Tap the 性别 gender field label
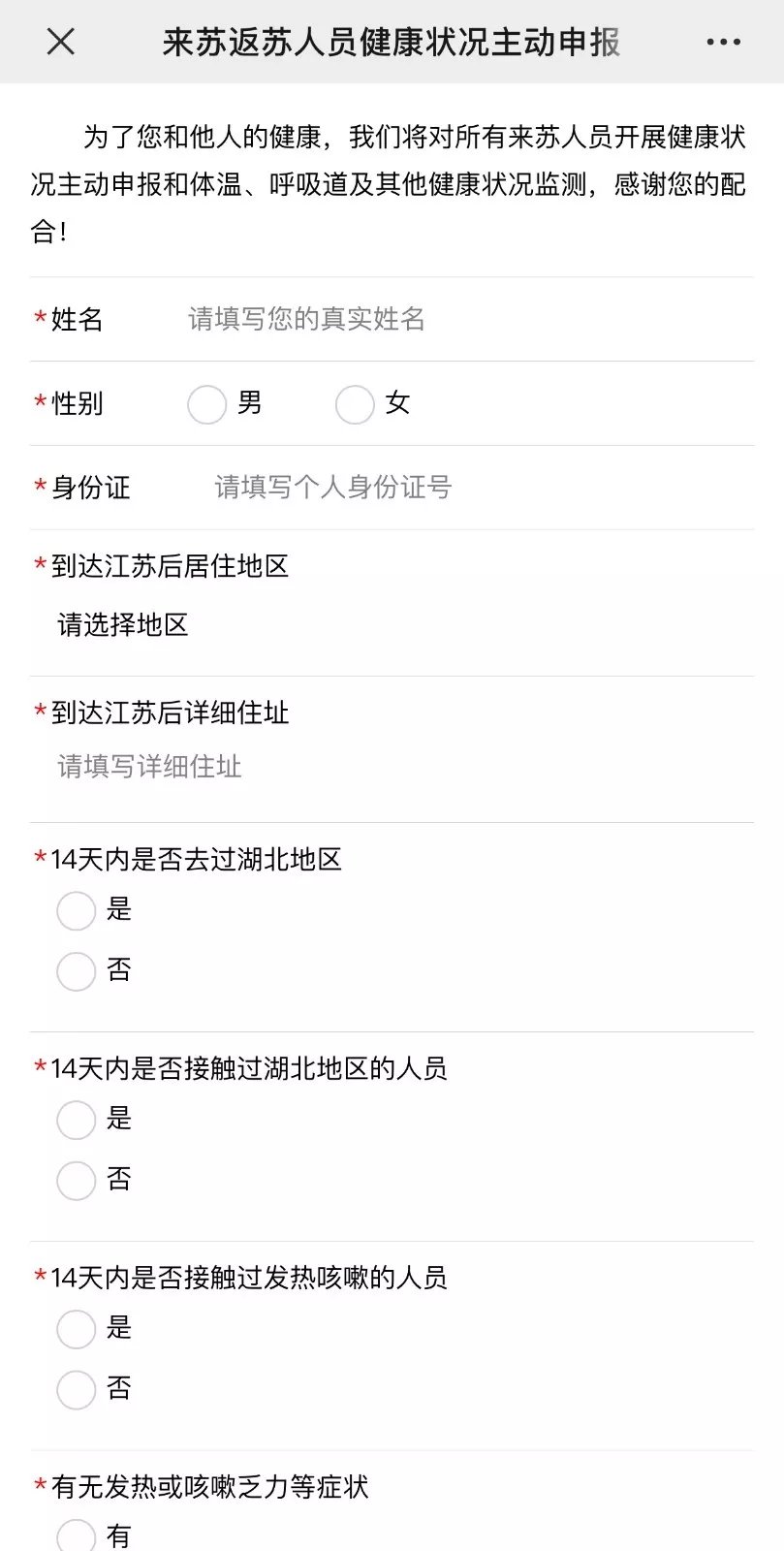784x1551 pixels. pos(78,403)
